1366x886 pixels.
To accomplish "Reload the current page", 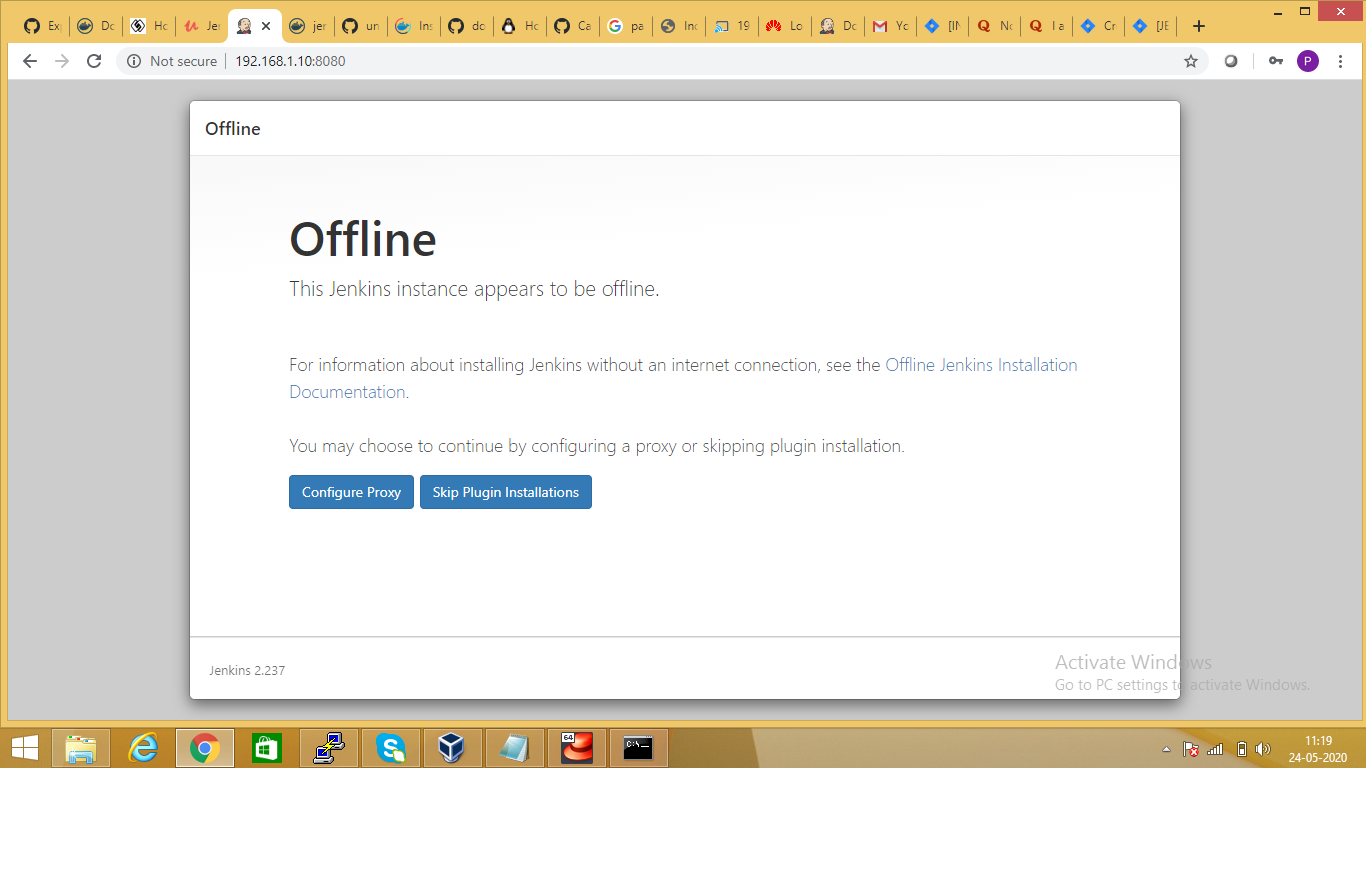I will click(94, 61).
